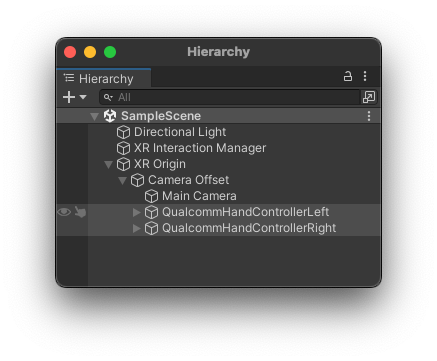The width and height of the screenshot is (437, 361).
Task: Toggle picking hand icon for QualcommHandControllerLeft
Action: pyautogui.click(x=80, y=212)
